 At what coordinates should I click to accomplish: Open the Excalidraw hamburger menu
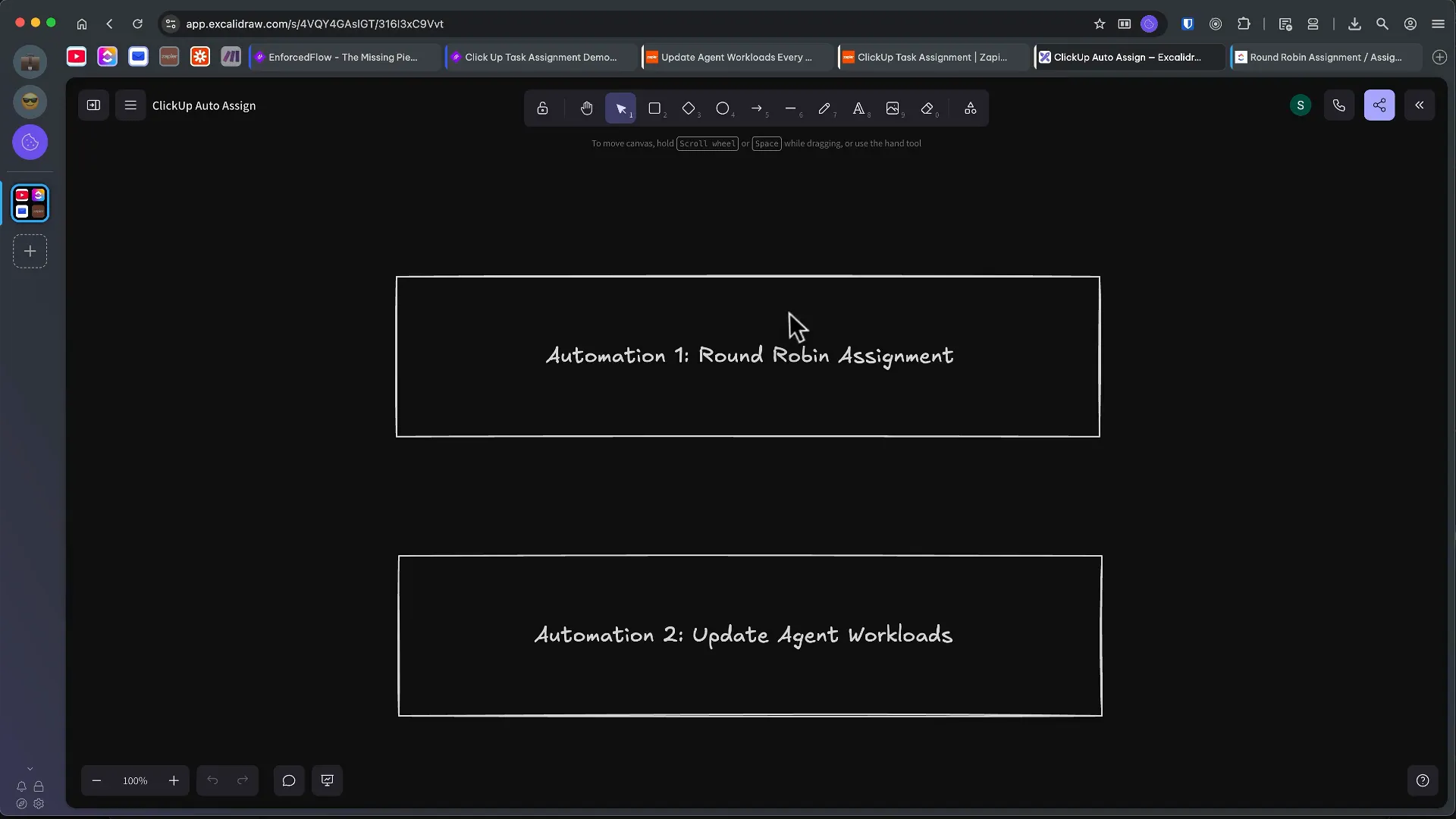tap(130, 105)
